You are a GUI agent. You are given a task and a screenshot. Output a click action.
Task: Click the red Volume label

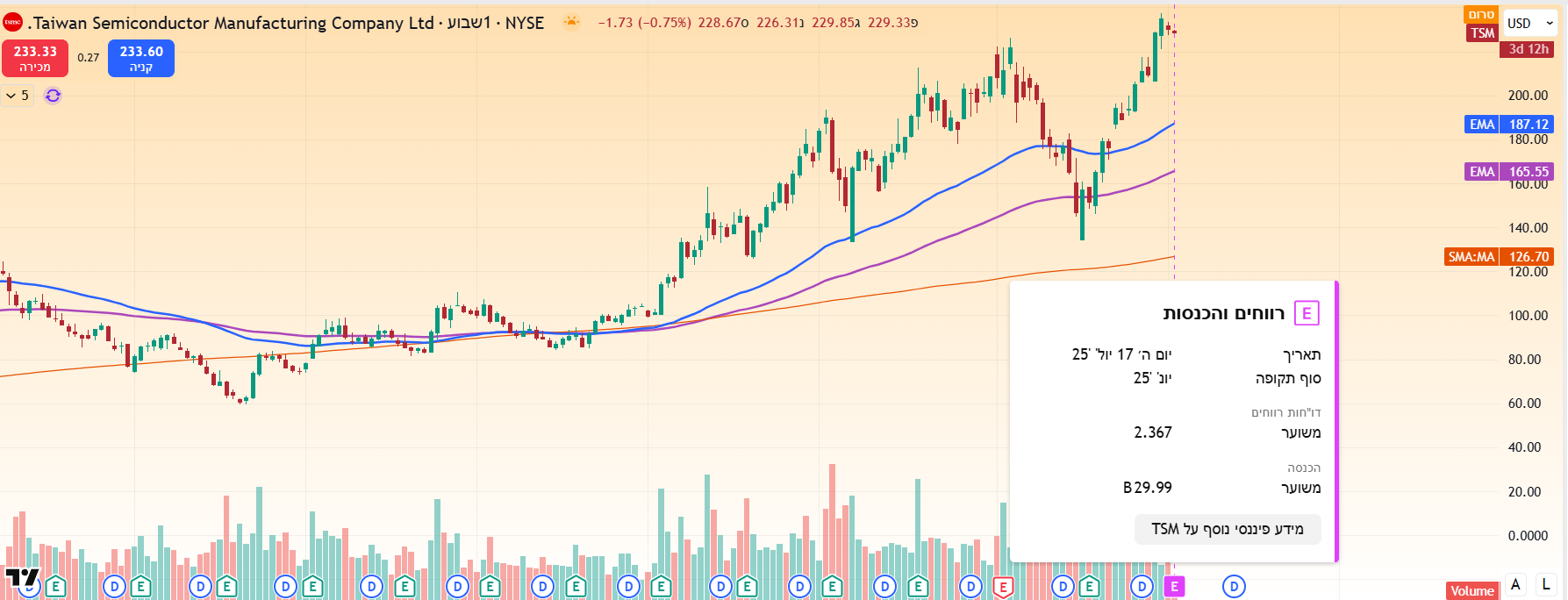[x=1471, y=590]
